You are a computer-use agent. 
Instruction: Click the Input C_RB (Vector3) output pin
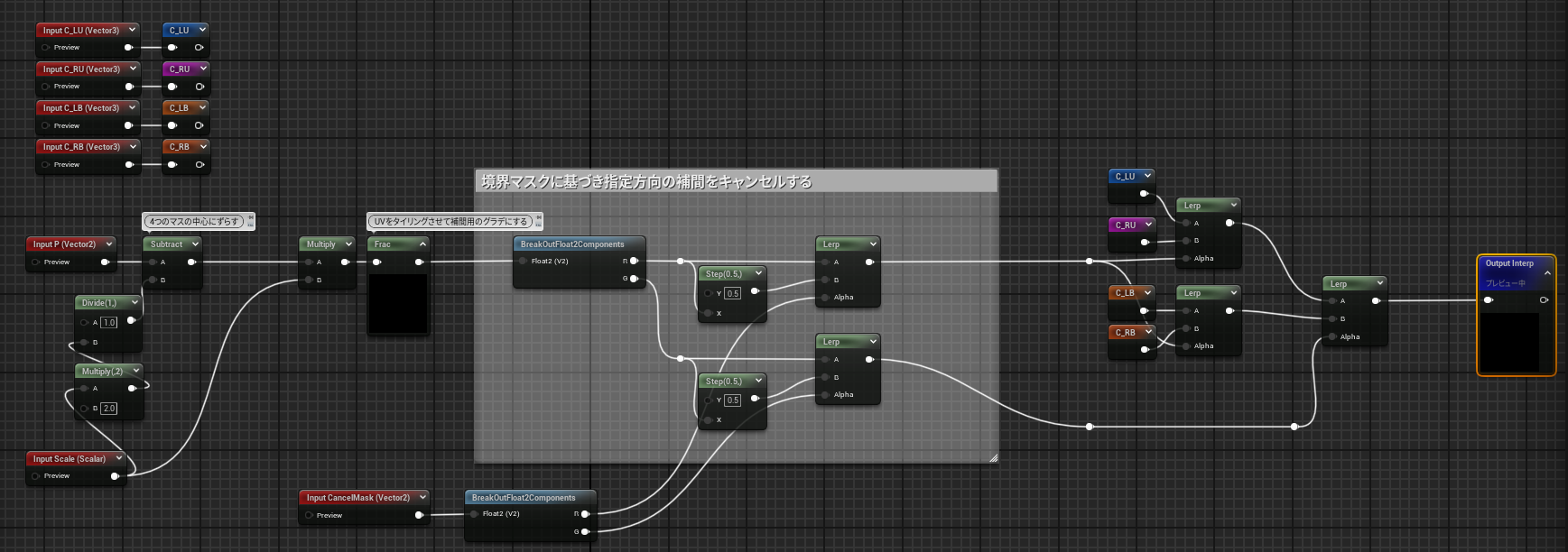click(129, 165)
